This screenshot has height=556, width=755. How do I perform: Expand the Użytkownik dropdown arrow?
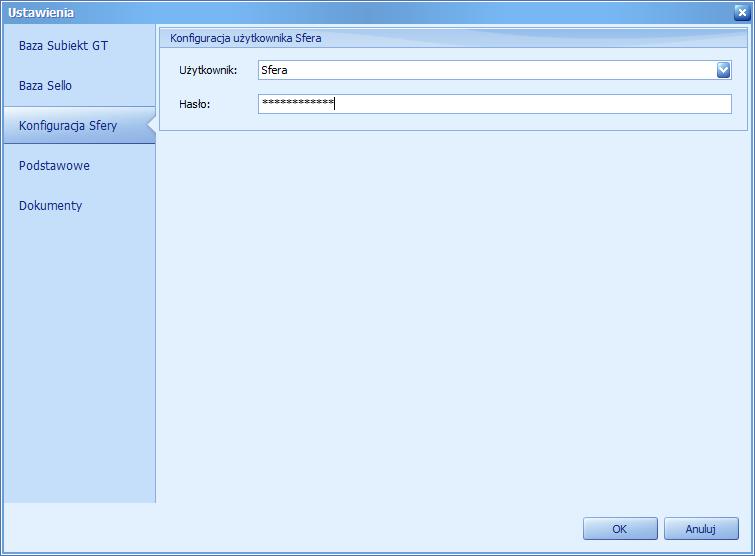click(x=723, y=70)
